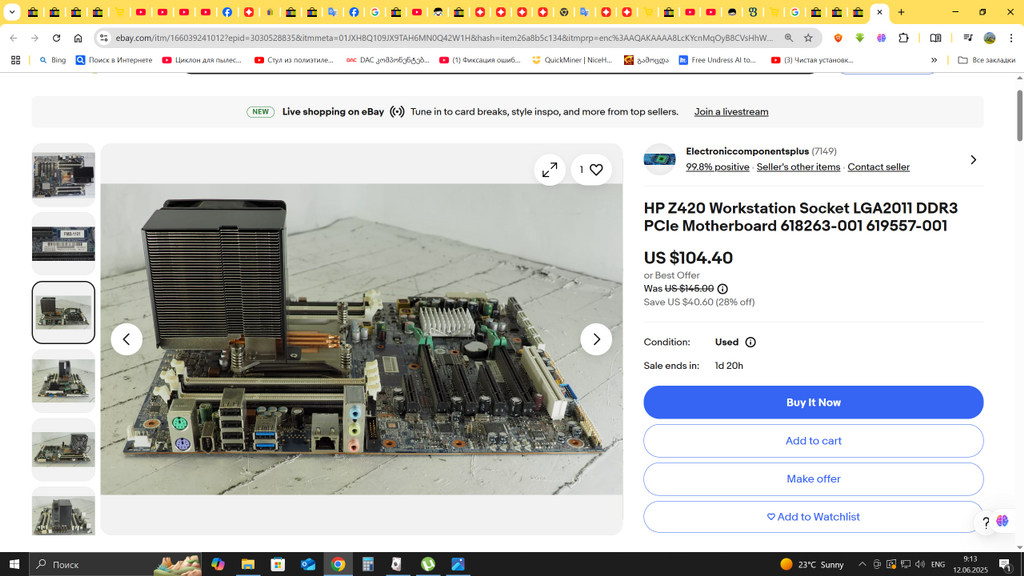This screenshot has height=576, width=1024.
Task: Select first motherboard thumbnail
Action: tap(63, 175)
